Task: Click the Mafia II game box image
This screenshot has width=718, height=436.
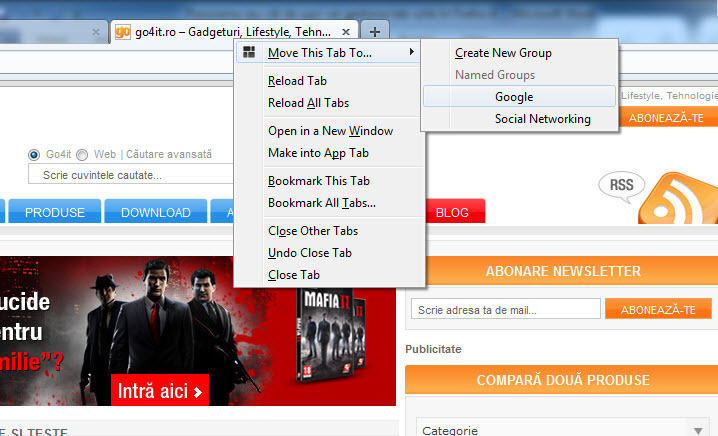Action: coord(330,337)
